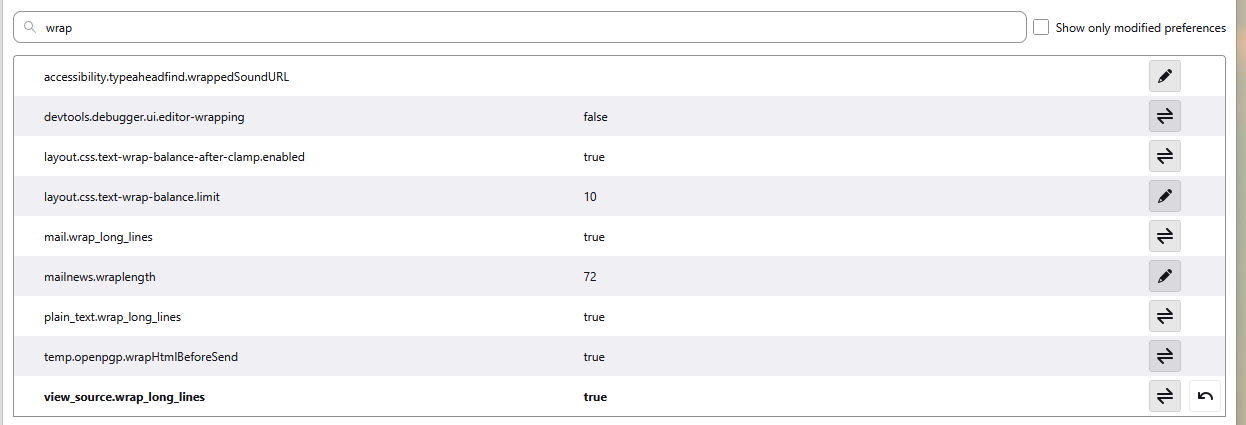Edit accessibility.typeaheadfind.wrappedSoundURL with pencil icon
This screenshot has height=425, width=1246.
[x=1164, y=76]
